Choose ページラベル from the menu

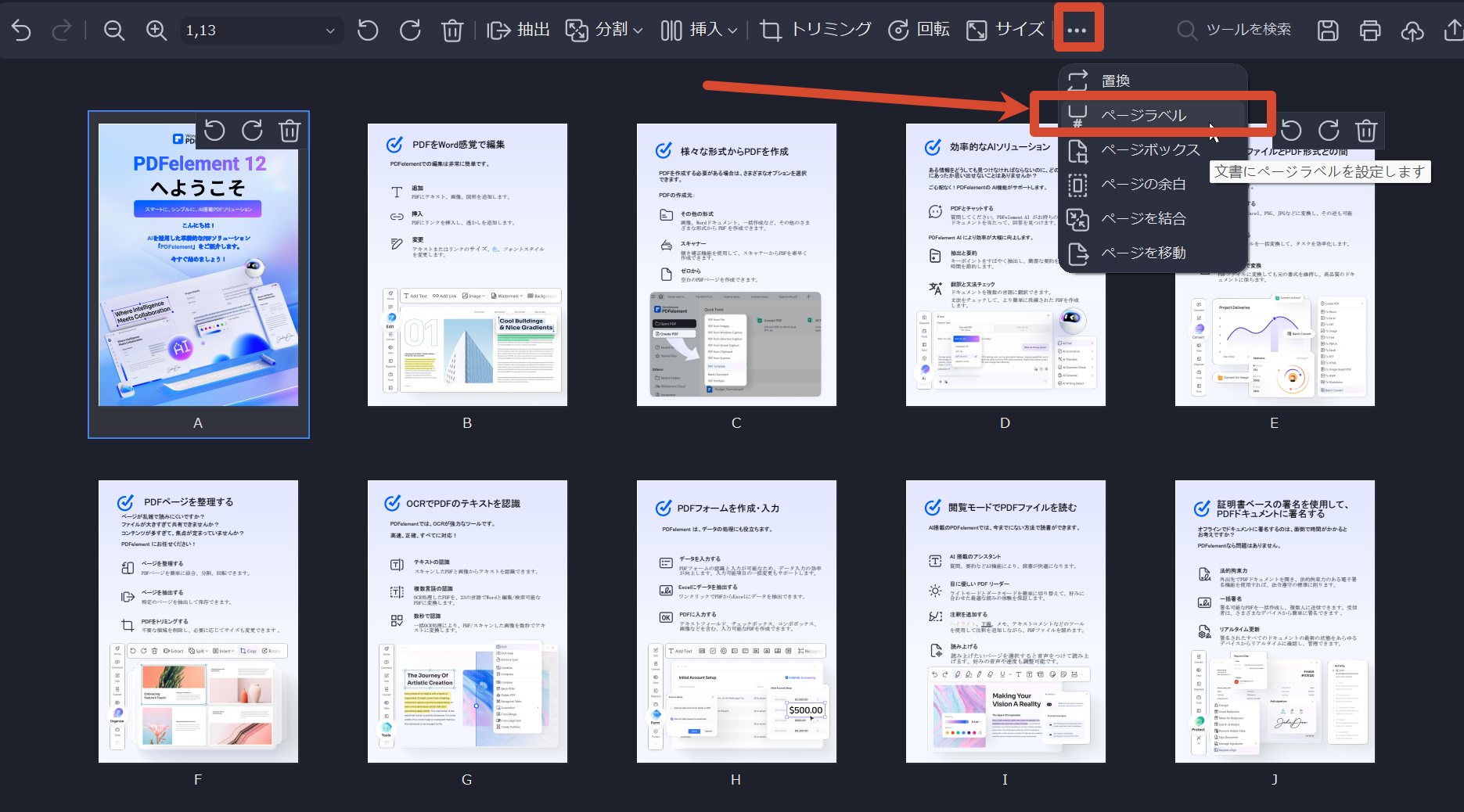(1153, 115)
